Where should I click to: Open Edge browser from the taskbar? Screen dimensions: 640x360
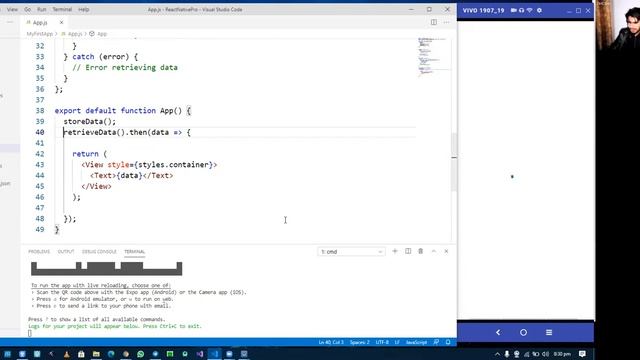click(111, 354)
